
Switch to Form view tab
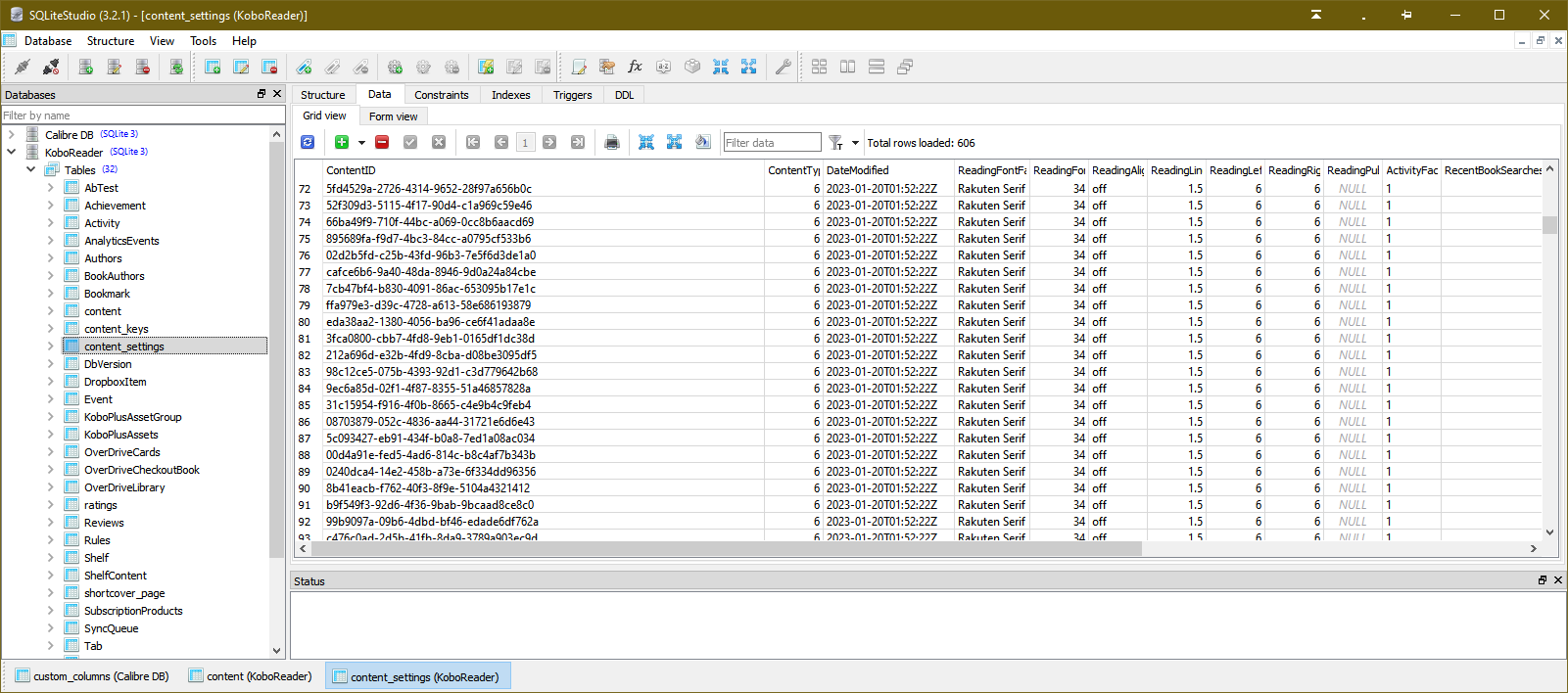tap(393, 116)
